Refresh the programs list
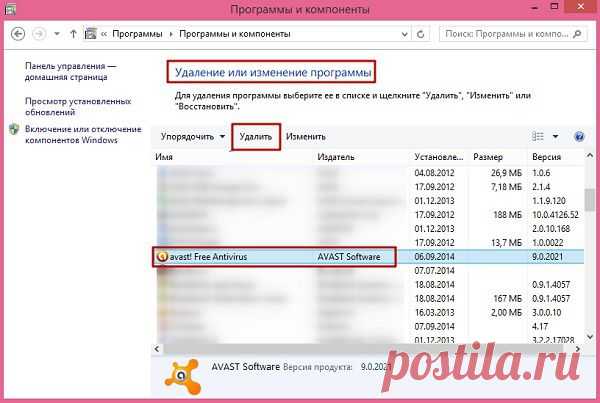This screenshot has width=600, height=403. pyautogui.click(x=421, y=34)
